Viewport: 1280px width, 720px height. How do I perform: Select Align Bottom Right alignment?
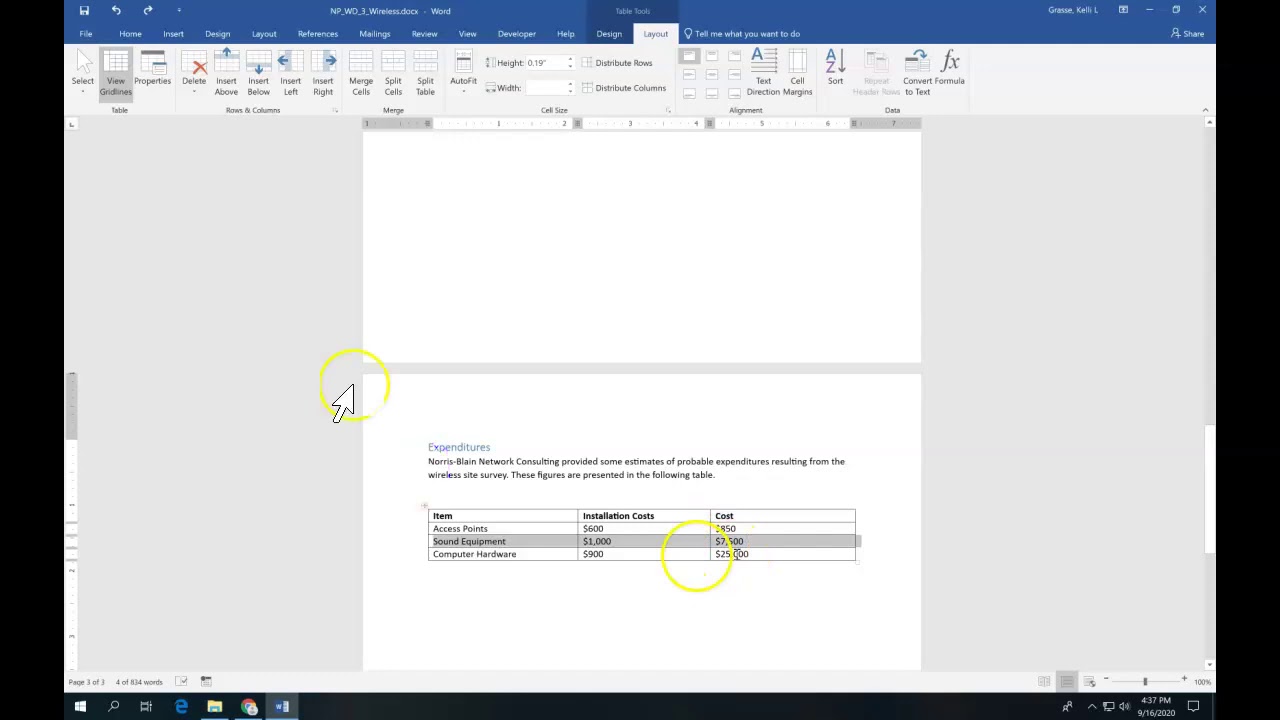(733, 94)
